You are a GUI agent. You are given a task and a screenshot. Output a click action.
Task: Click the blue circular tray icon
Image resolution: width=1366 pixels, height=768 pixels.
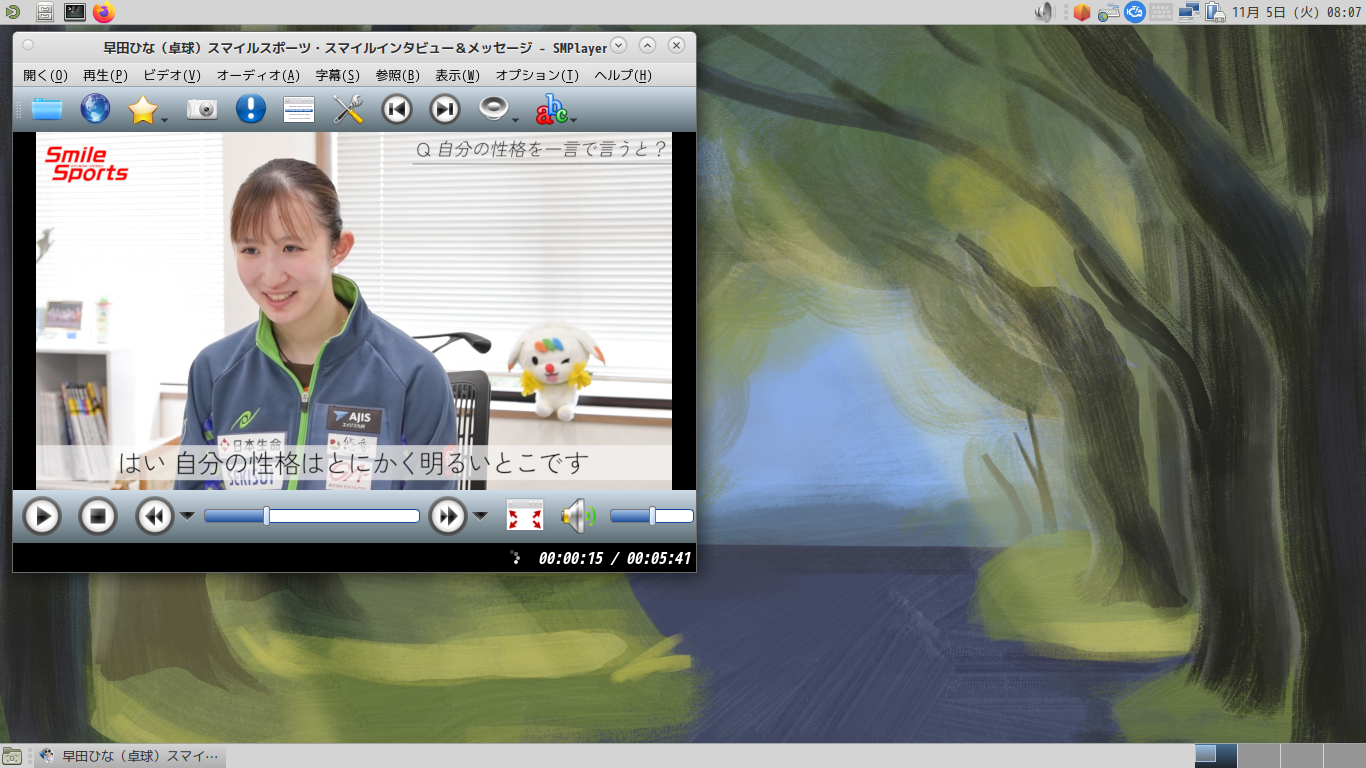[1134, 12]
